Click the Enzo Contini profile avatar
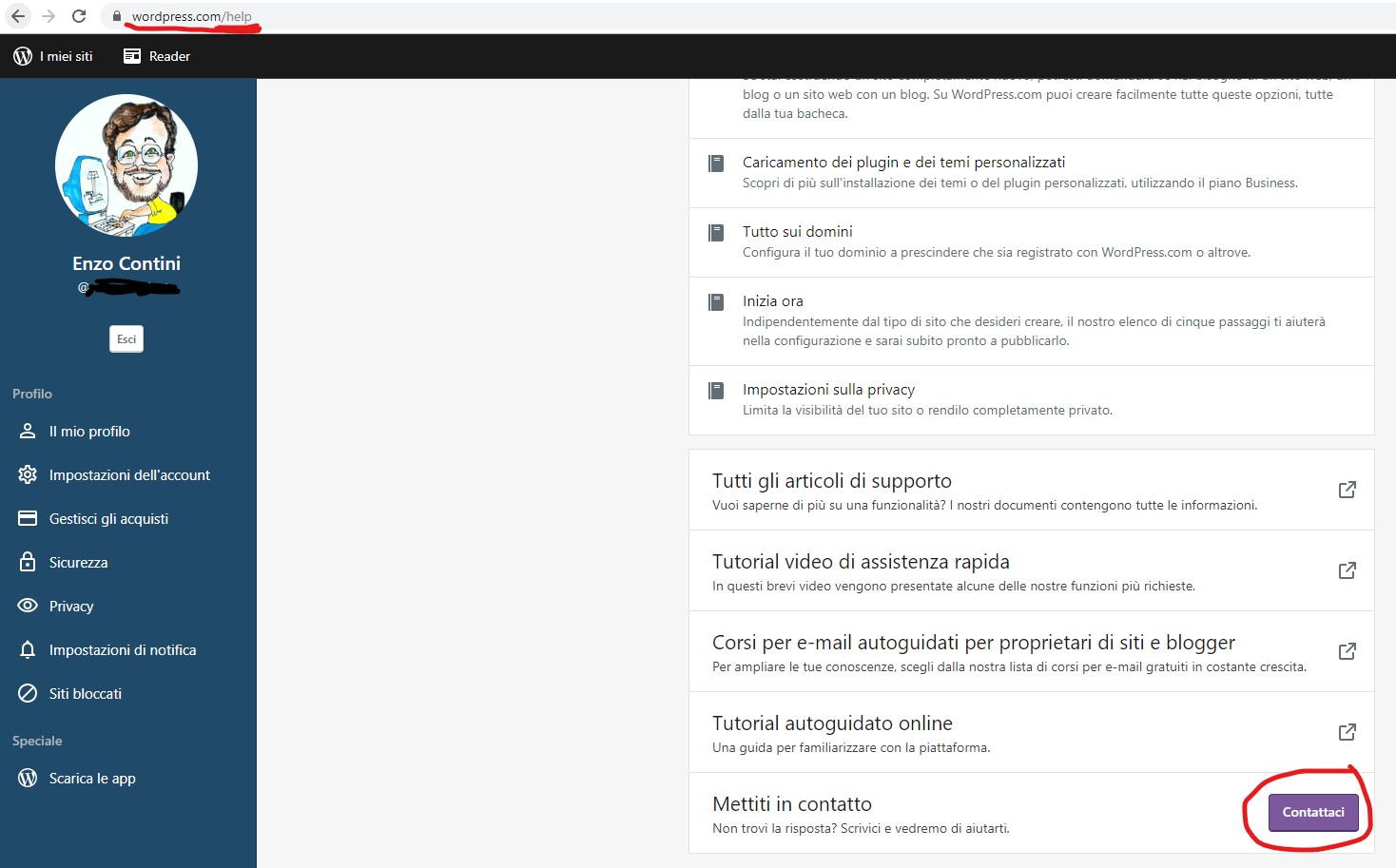1396x868 pixels. [x=126, y=165]
